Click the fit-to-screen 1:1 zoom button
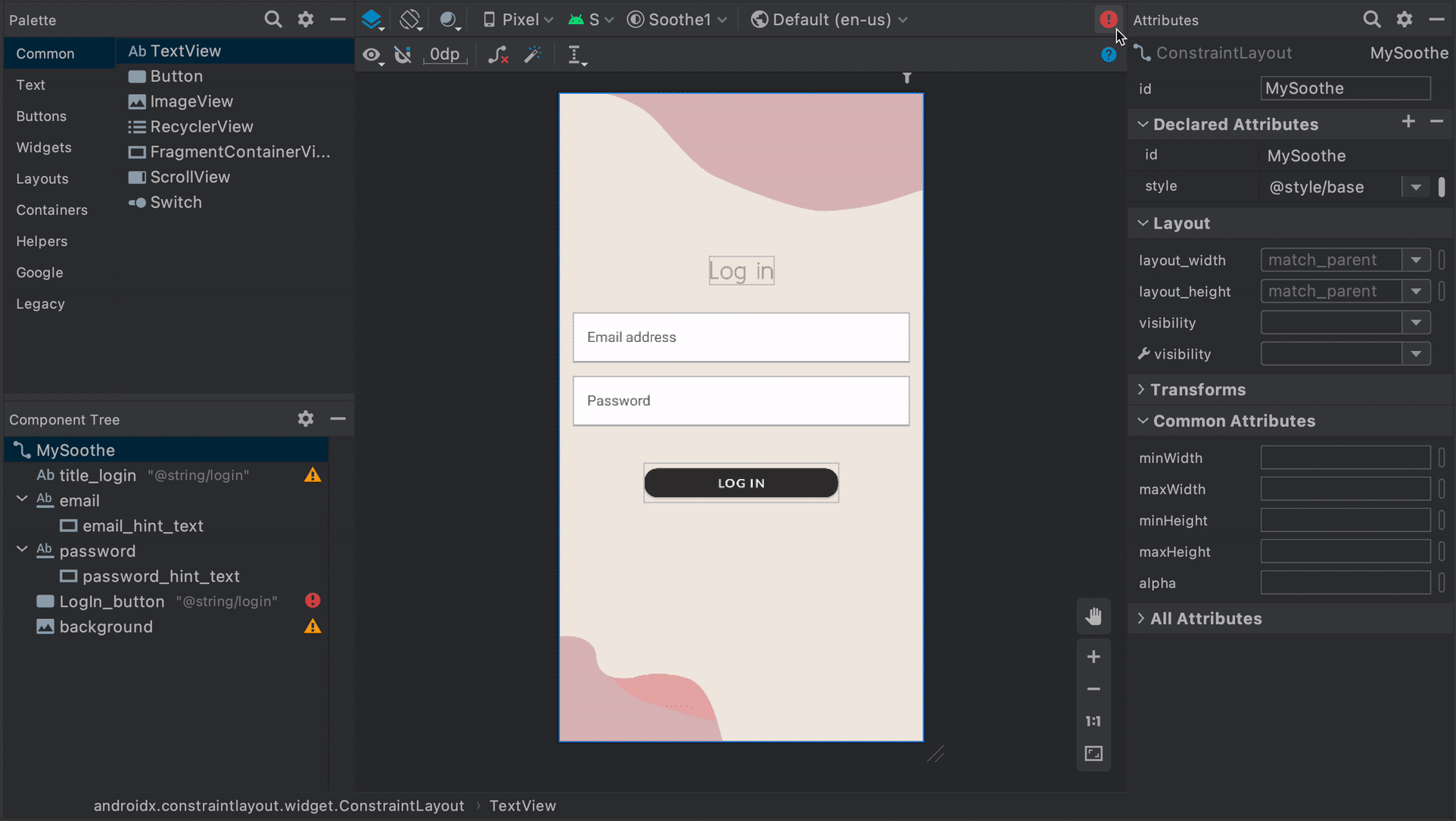The height and width of the screenshot is (821, 1456). (x=1093, y=721)
